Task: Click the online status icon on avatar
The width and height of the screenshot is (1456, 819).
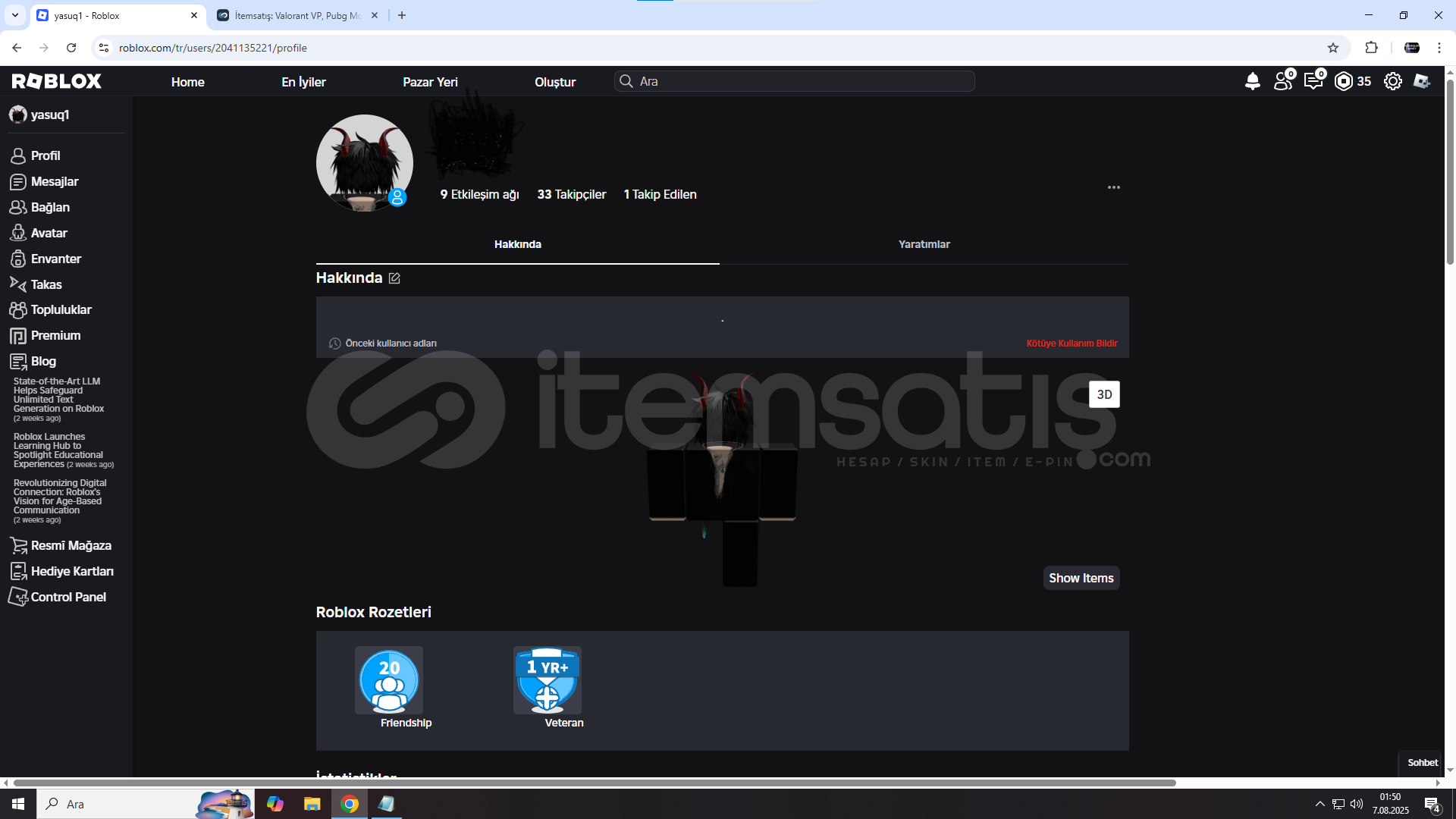Action: pyautogui.click(x=397, y=198)
